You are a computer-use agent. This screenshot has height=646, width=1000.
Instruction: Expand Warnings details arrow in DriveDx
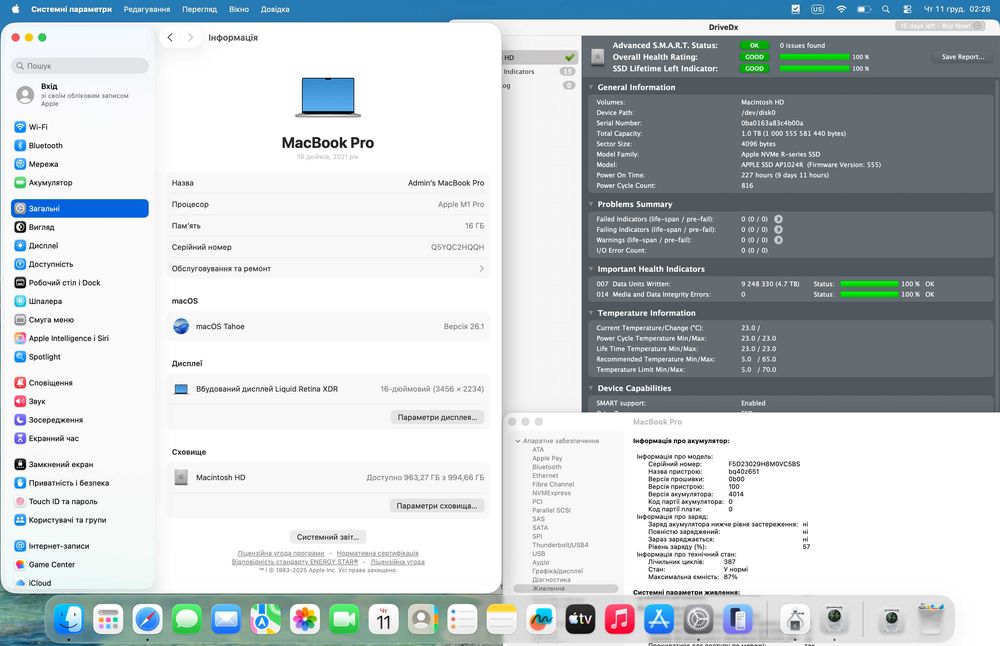(x=778, y=240)
